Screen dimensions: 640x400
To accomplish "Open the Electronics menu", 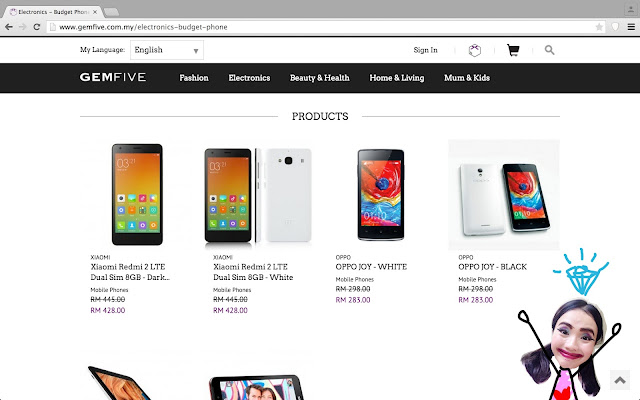I will (x=249, y=78).
